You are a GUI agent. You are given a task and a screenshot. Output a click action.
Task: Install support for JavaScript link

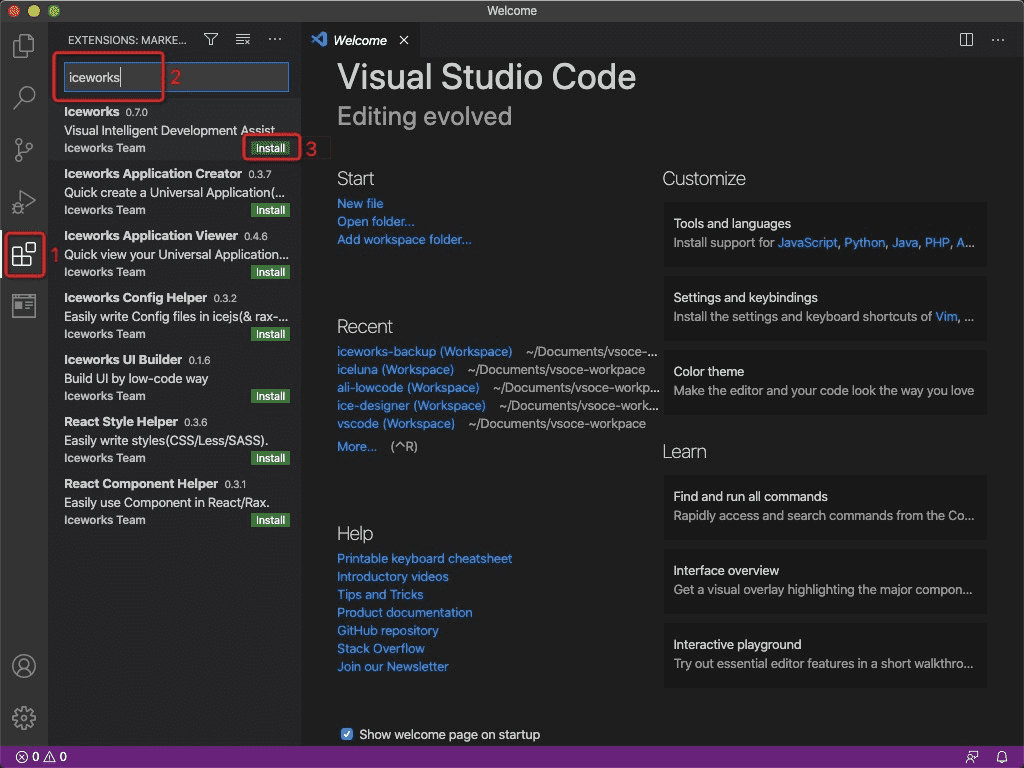[x=807, y=243]
